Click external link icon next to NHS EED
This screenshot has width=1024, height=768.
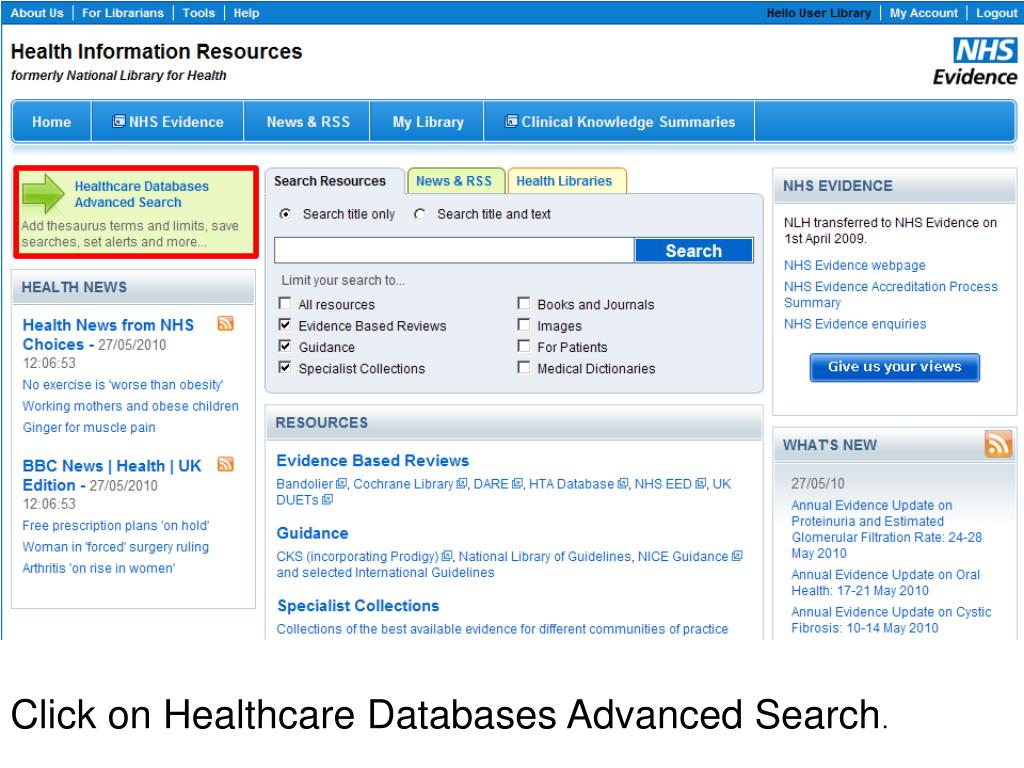click(x=701, y=483)
